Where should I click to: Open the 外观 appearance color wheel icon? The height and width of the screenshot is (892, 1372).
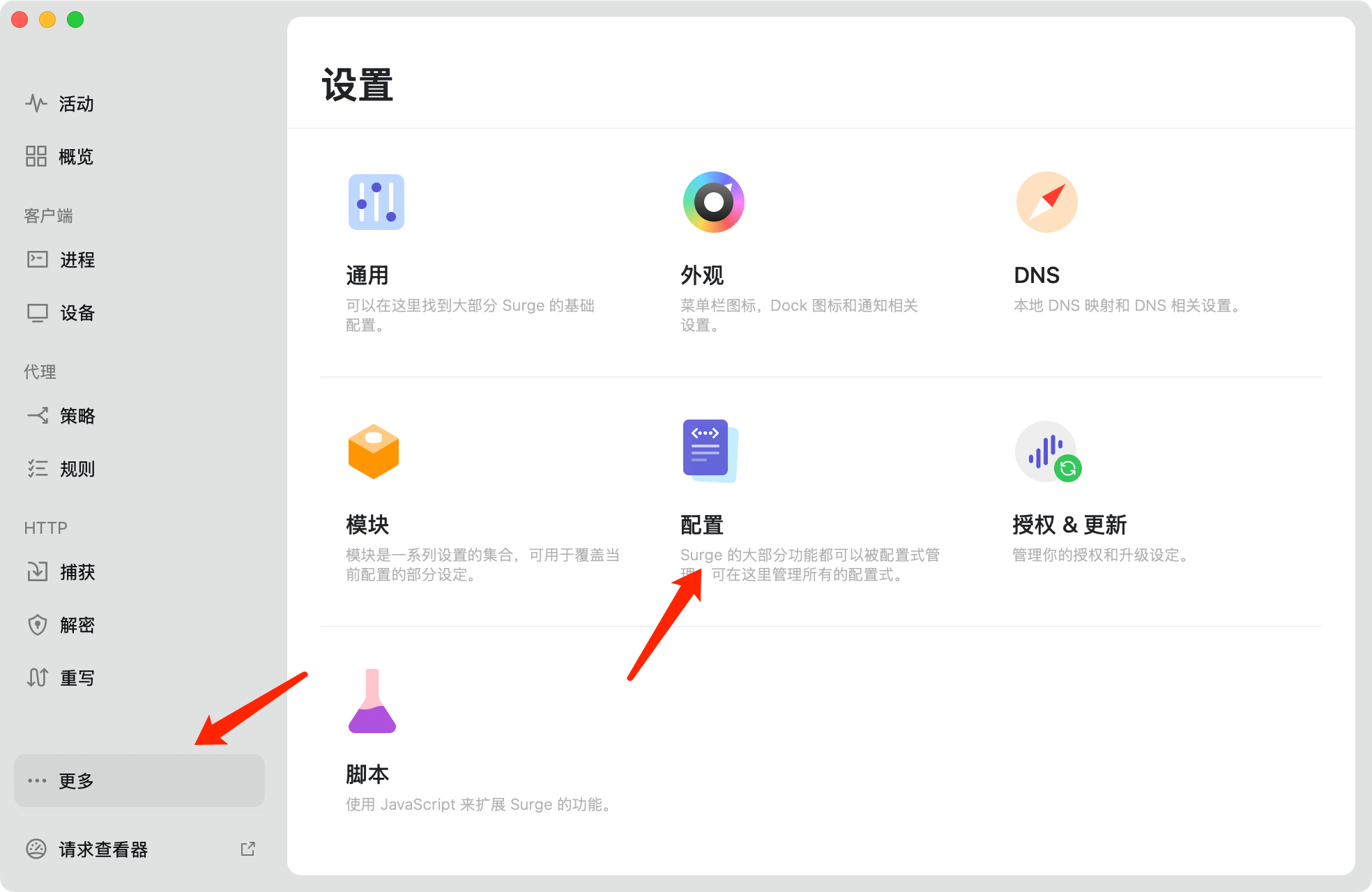pos(713,202)
